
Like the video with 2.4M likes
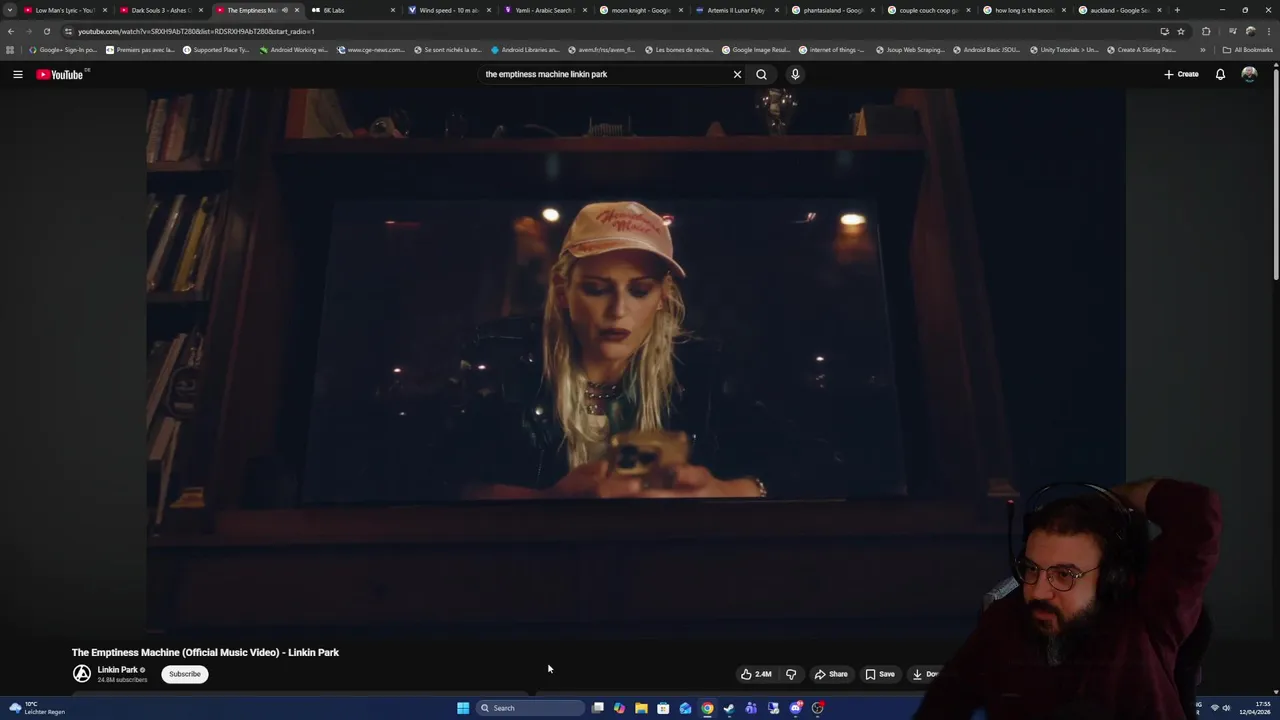click(x=756, y=674)
